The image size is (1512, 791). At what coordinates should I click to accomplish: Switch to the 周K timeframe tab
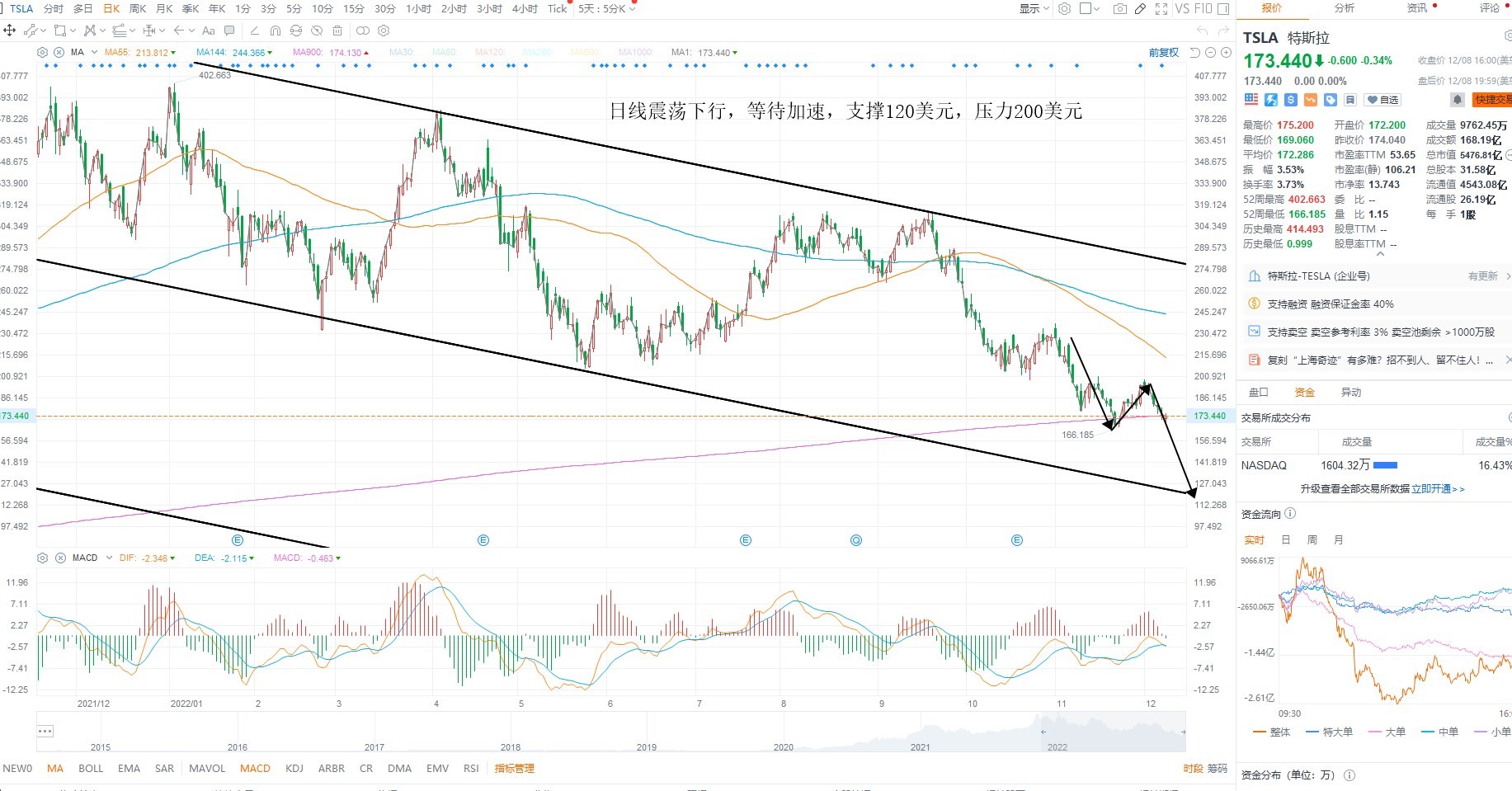point(138,9)
